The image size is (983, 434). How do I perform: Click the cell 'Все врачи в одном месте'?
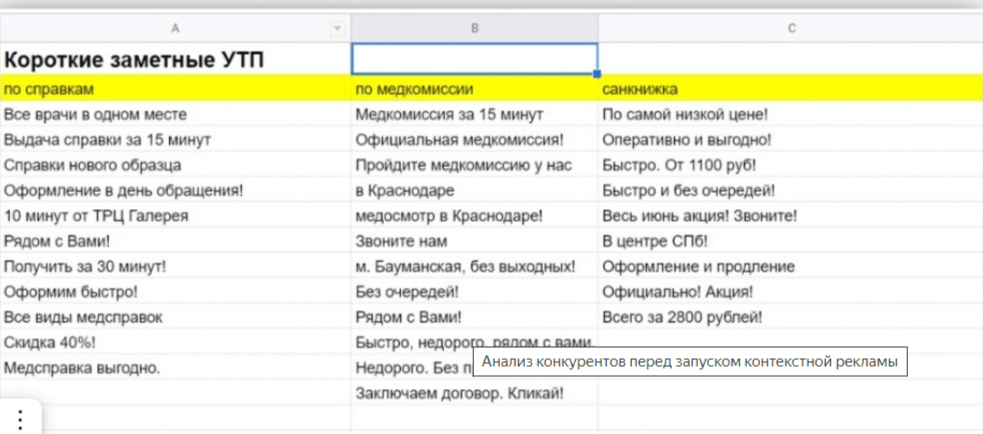click(96, 115)
